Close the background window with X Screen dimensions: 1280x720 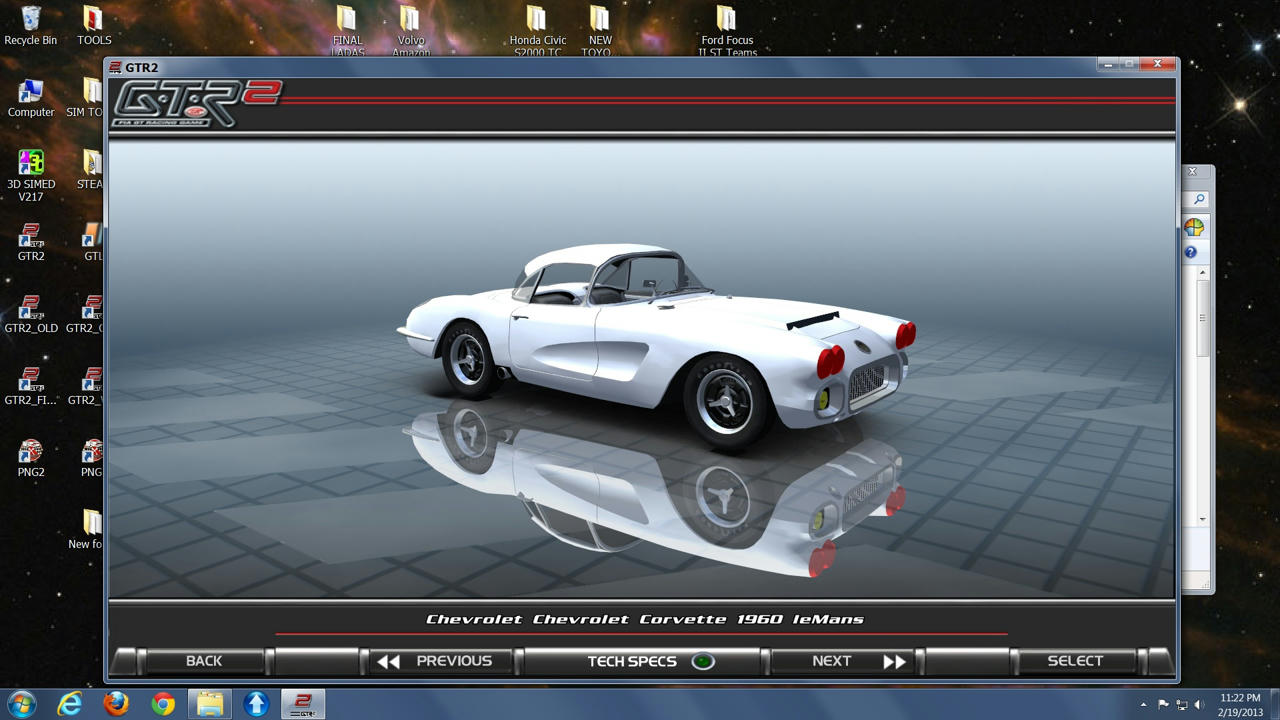(x=1192, y=172)
